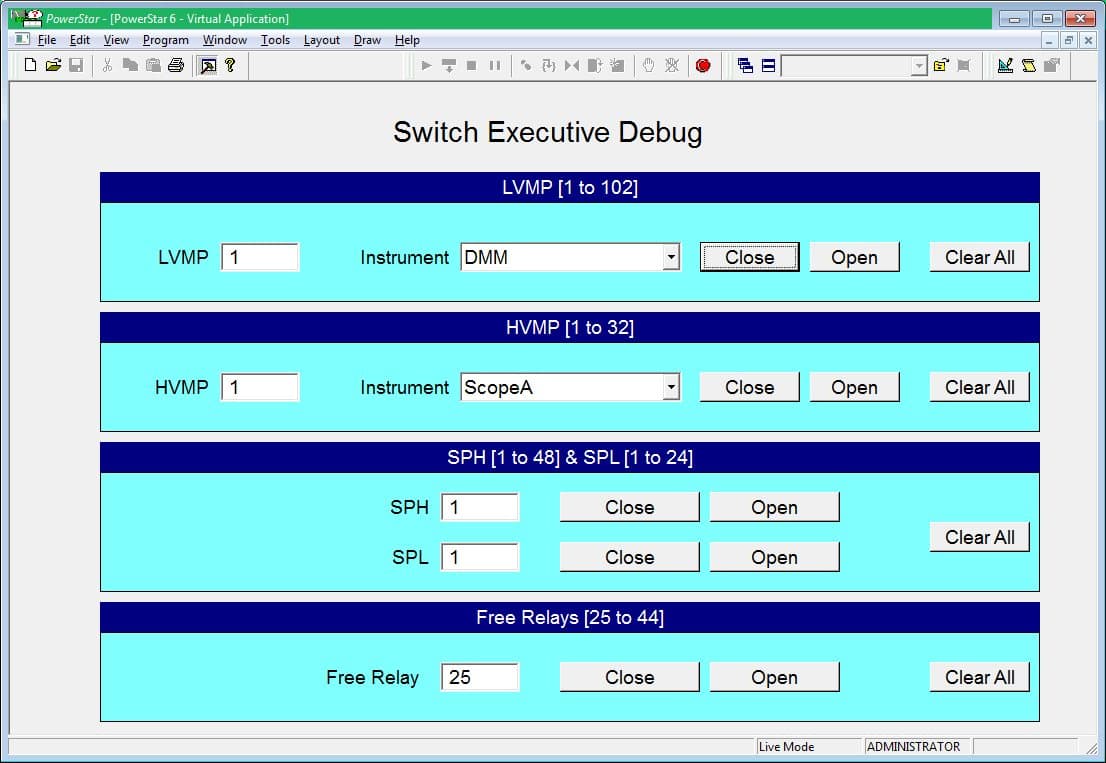Click the bowtie-shaped debug icon
This screenshot has height=763, width=1106.
572,66
